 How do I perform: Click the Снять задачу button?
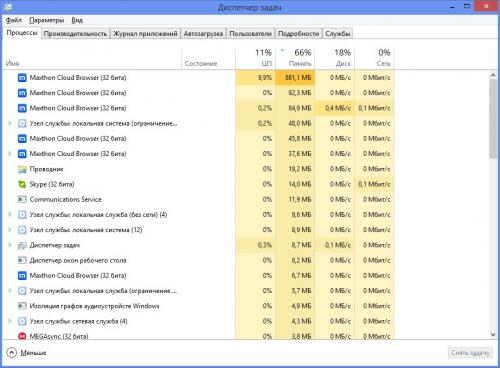pyautogui.click(x=470, y=353)
